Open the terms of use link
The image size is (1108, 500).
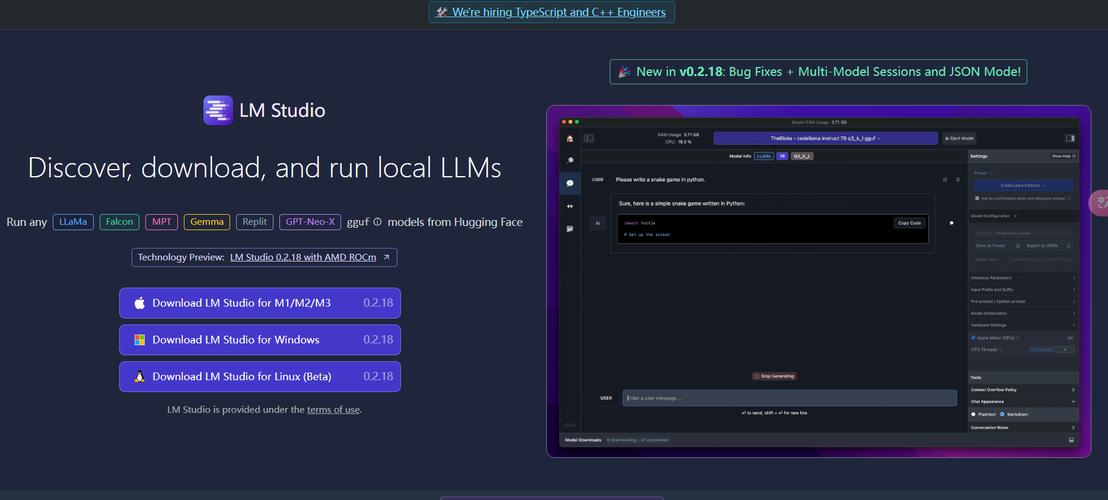pyautogui.click(x=334, y=409)
